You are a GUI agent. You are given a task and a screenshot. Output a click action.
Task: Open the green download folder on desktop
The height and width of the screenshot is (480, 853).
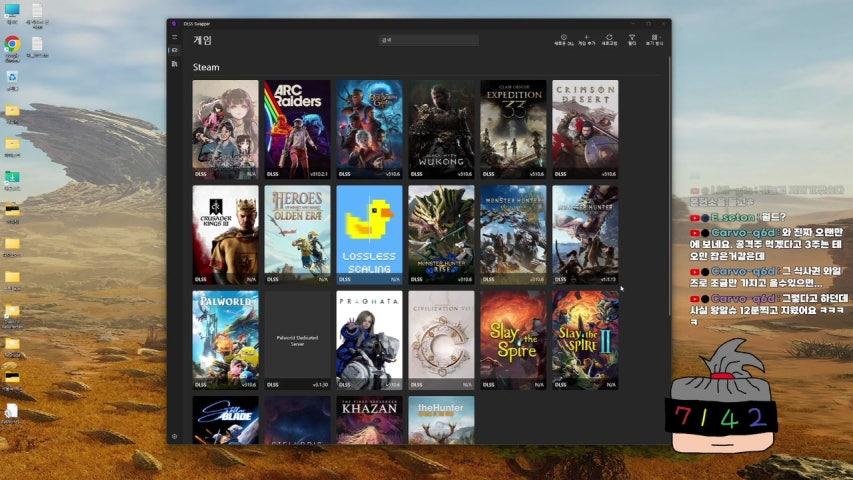point(12,180)
